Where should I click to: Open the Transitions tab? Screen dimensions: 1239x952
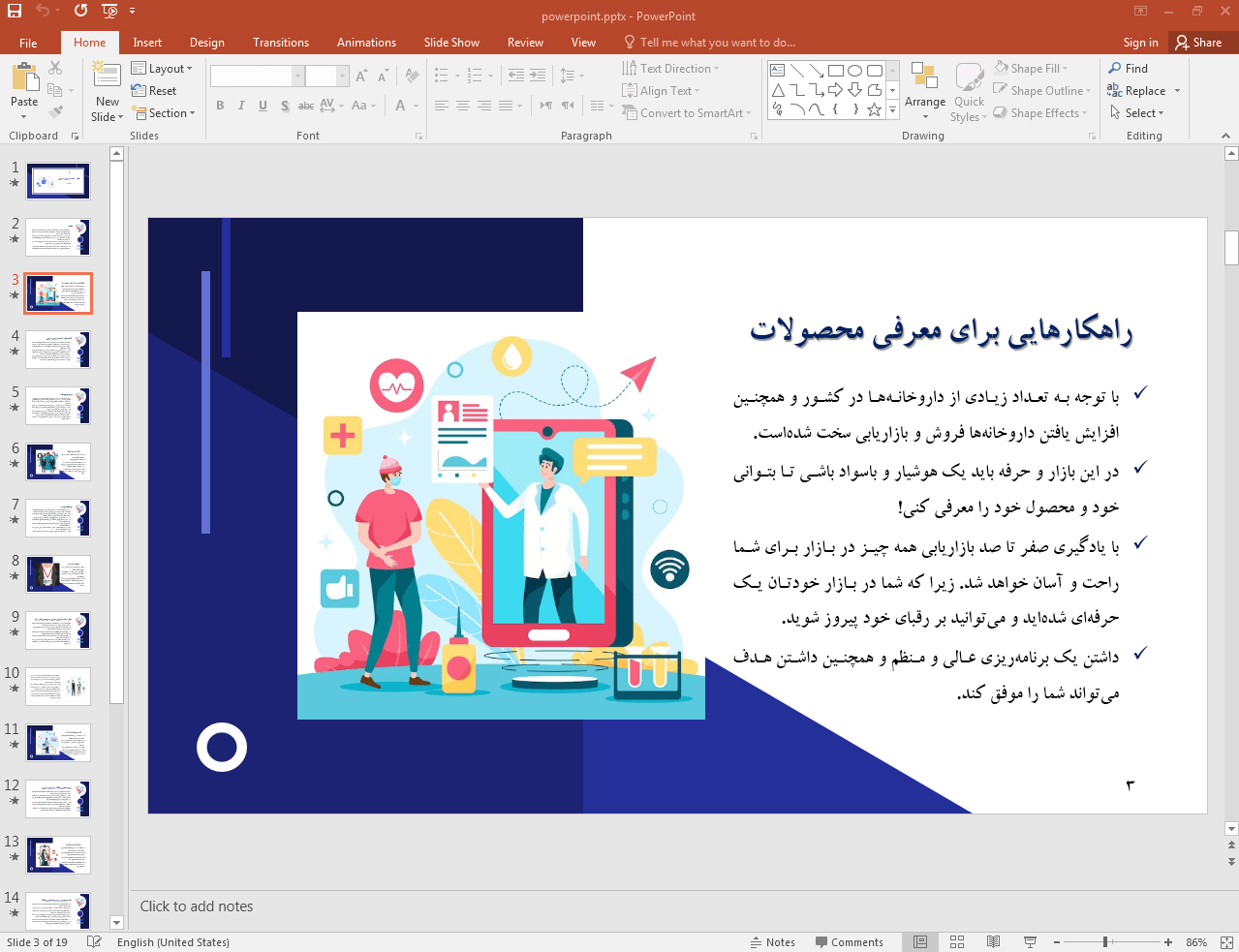[x=281, y=43]
